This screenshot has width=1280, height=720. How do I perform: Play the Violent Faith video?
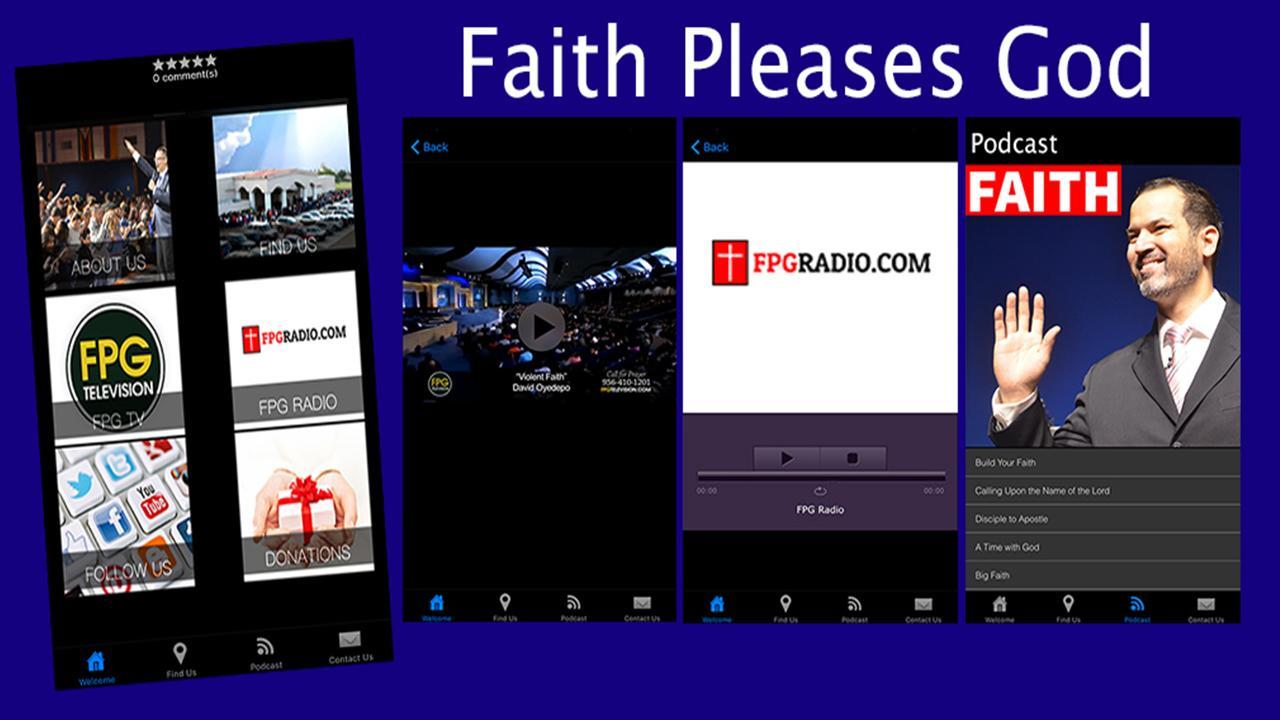point(541,326)
